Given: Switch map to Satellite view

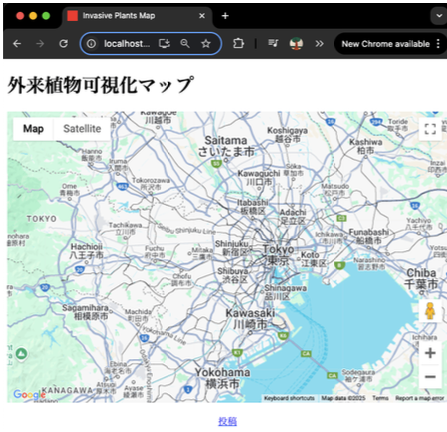Looking at the screenshot, I should click(x=82, y=129).
